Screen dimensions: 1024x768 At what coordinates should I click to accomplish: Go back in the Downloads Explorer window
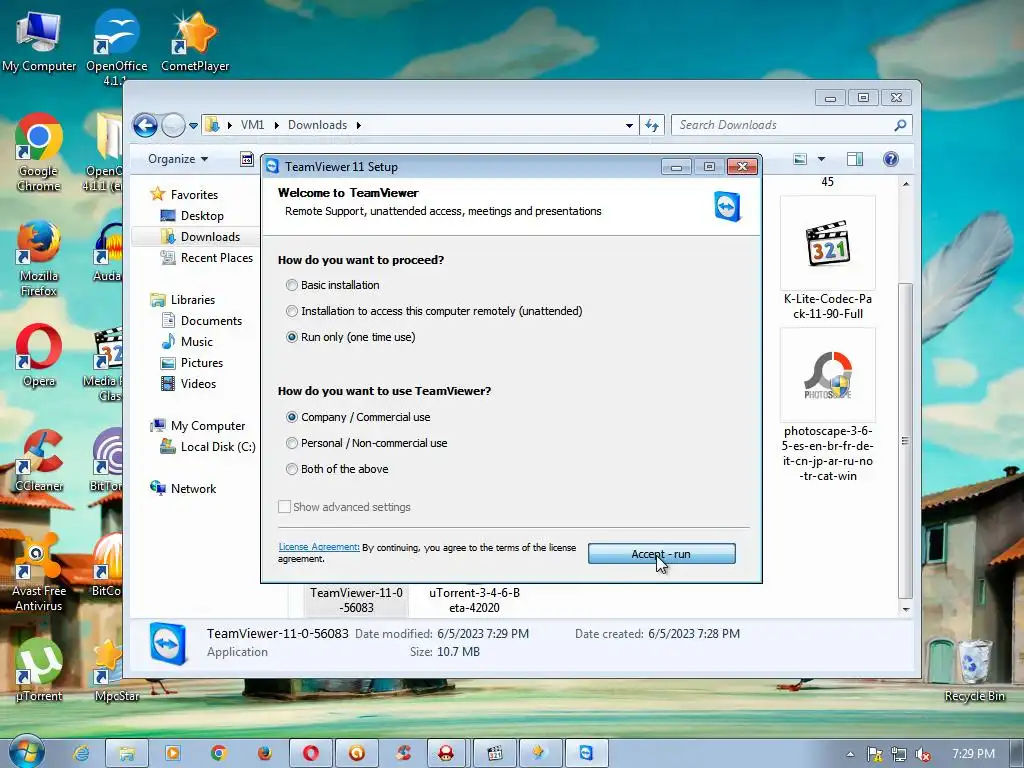click(145, 125)
